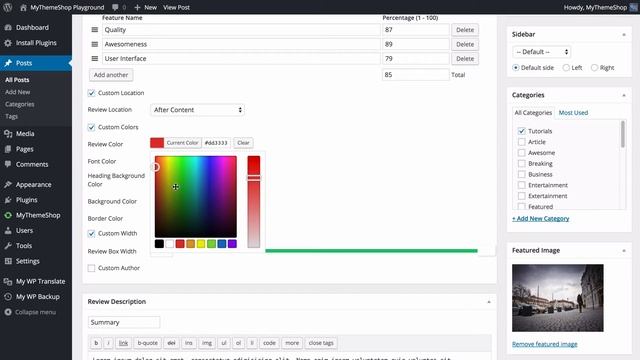Click the My WP Backup icon
Screen dimensions: 640x360
8,297
